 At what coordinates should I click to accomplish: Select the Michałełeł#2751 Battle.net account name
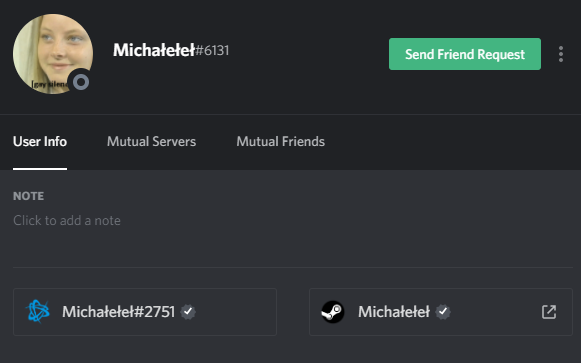coord(118,312)
